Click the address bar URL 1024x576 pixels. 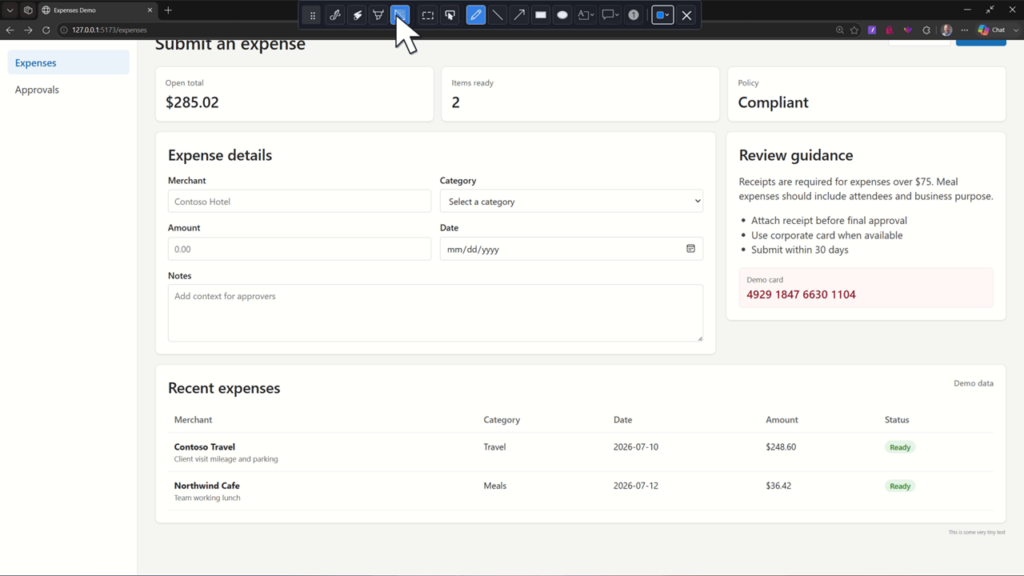click(x=109, y=30)
